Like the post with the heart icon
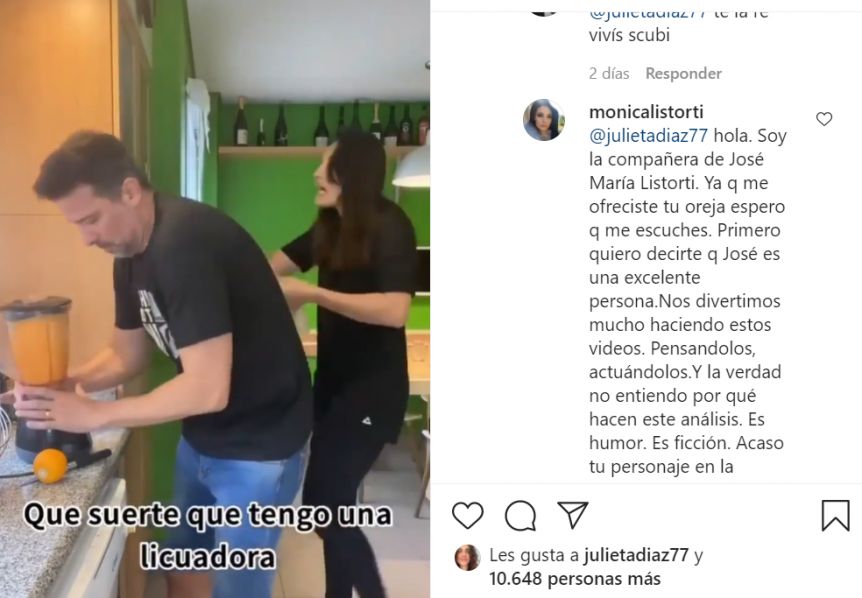 (x=467, y=516)
